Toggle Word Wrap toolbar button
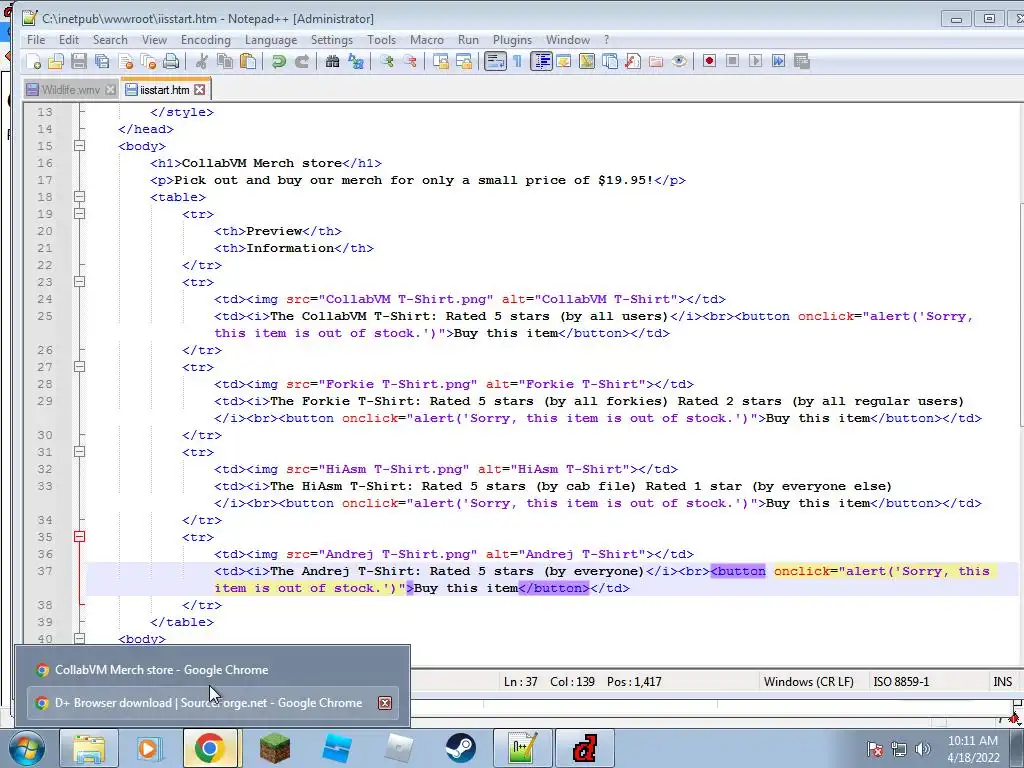This screenshot has width=1024, height=768. click(495, 61)
